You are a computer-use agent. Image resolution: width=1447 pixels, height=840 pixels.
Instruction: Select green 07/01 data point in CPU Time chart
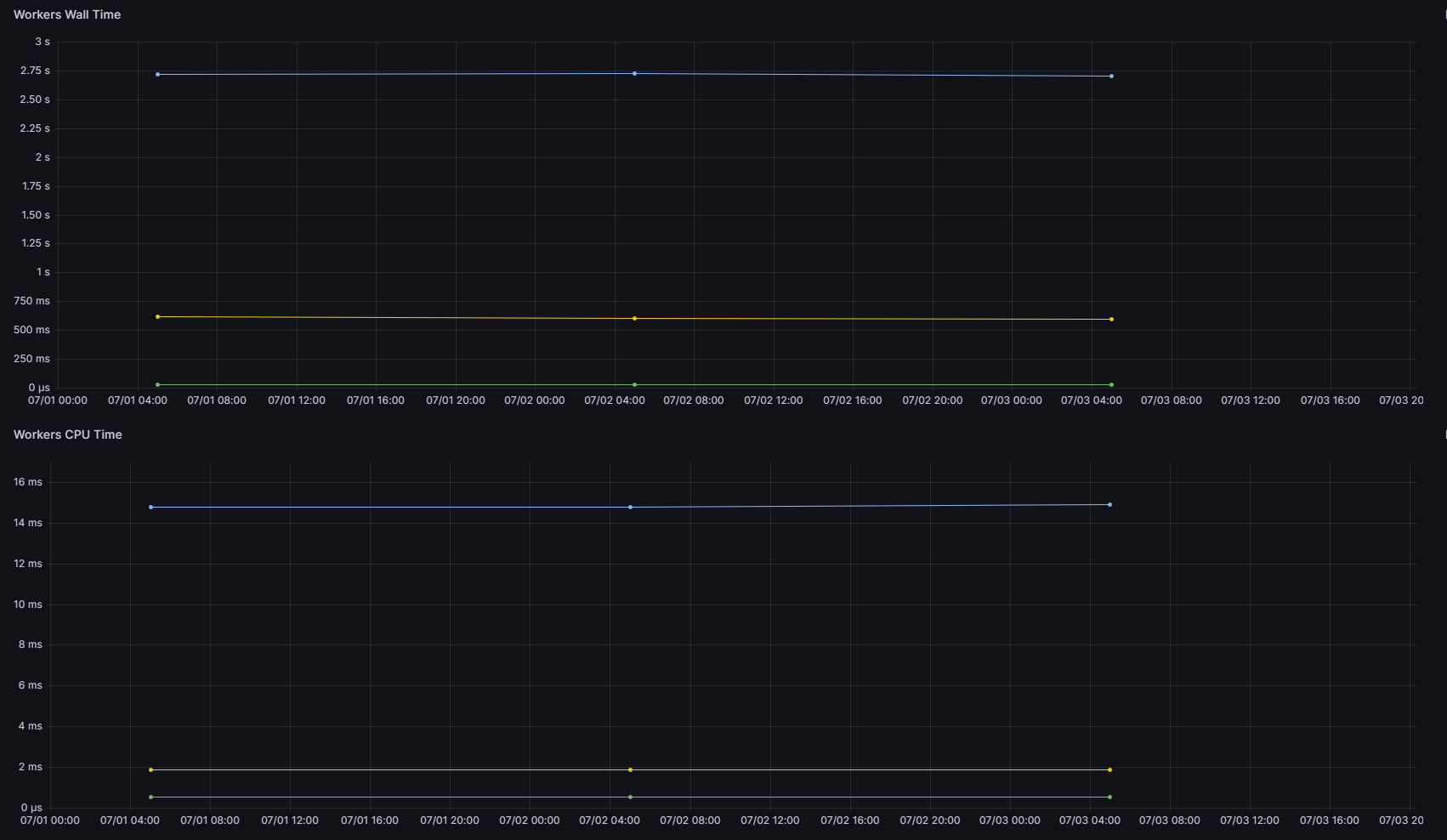(x=151, y=797)
